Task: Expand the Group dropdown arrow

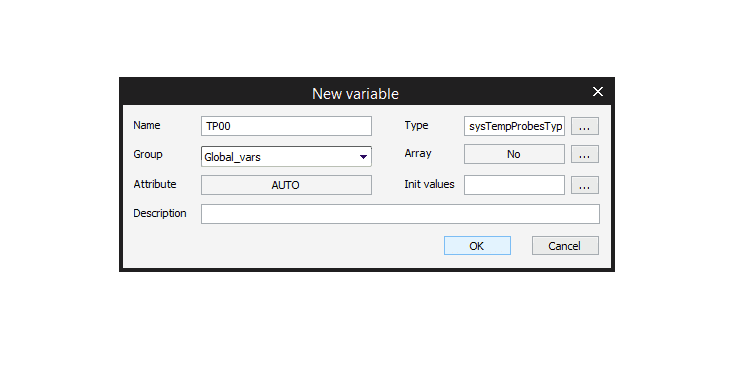Action: click(363, 157)
